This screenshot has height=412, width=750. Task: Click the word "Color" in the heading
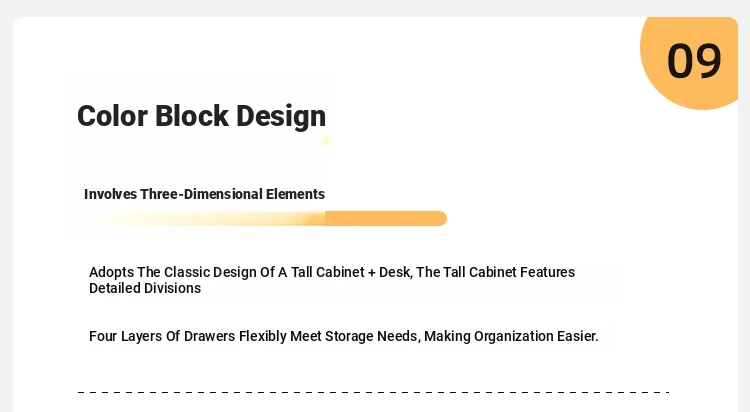click(x=112, y=116)
